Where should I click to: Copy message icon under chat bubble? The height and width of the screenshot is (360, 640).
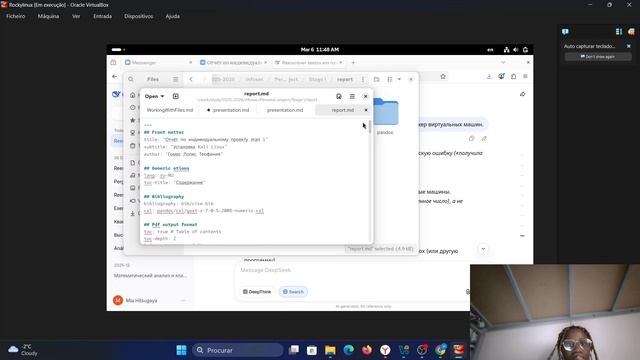click(471, 138)
